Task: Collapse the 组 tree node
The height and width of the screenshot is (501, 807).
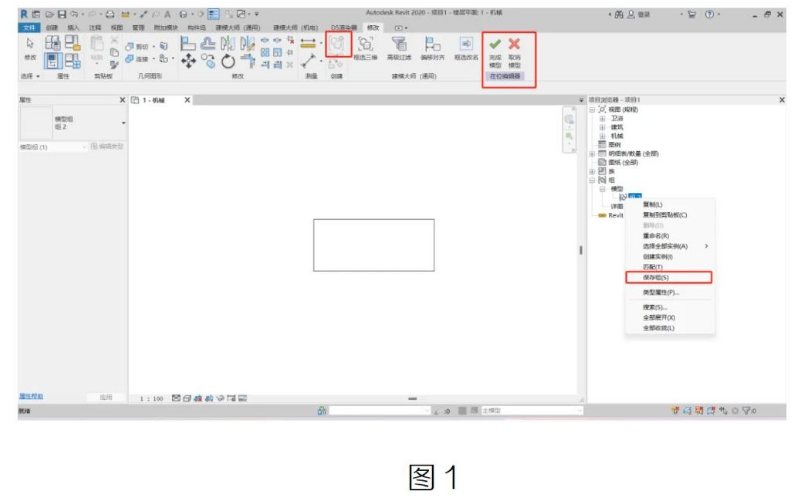Action: pos(592,180)
